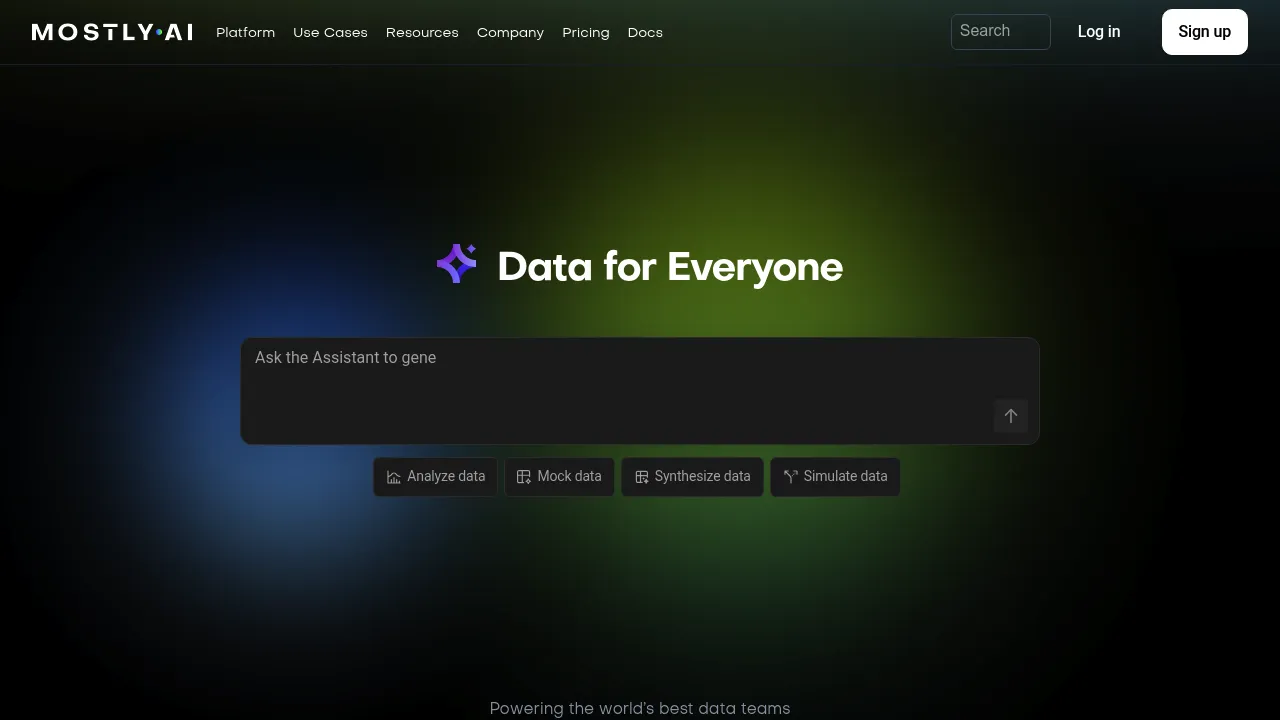Open the Platform menu
1280x720 pixels.
(x=246, y=32)
